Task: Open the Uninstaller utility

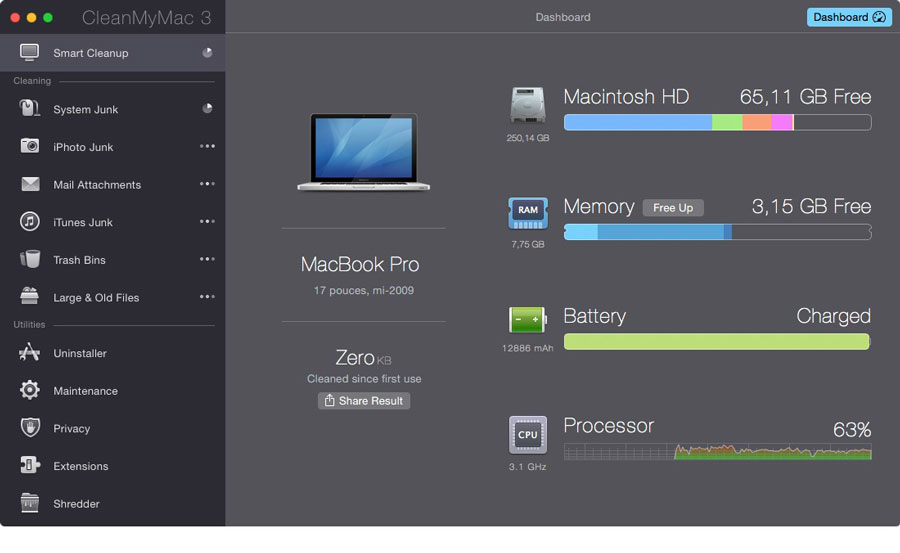Action: tap(112, 353)
